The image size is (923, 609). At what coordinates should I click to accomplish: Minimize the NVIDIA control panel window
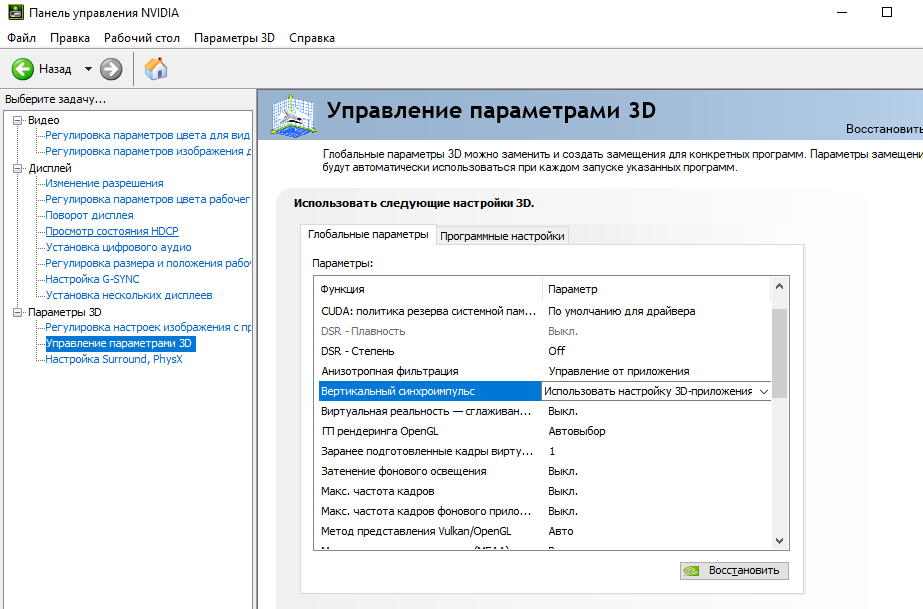click(842, 12)
